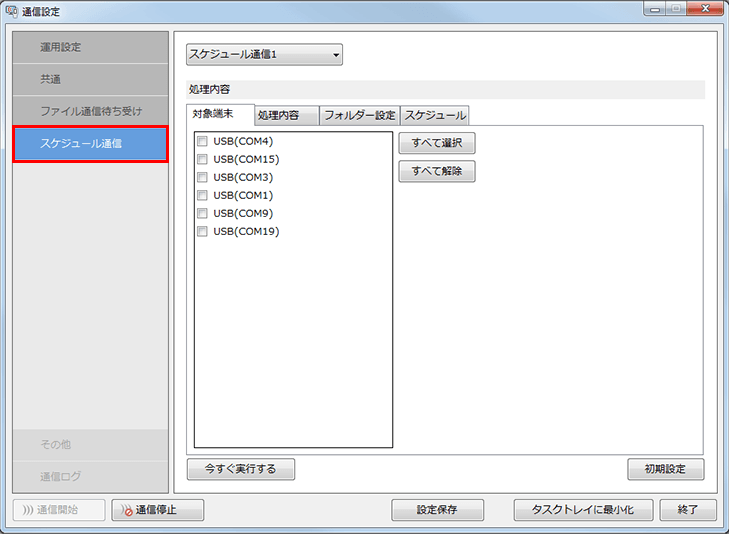Image resolution: width=730 pixels, height=534 pixels.
Task: Select the USB(COM9) checkbox
Action: pos(202,213)
